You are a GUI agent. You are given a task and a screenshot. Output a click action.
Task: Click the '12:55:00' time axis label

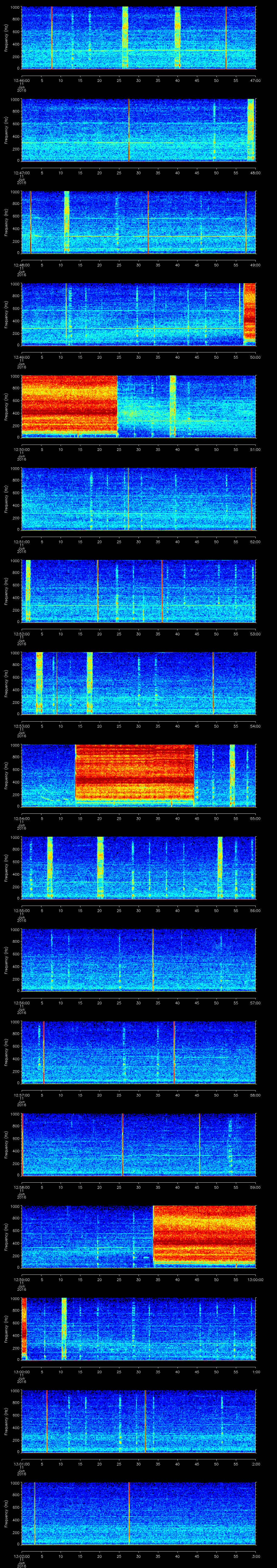point(21,910)
